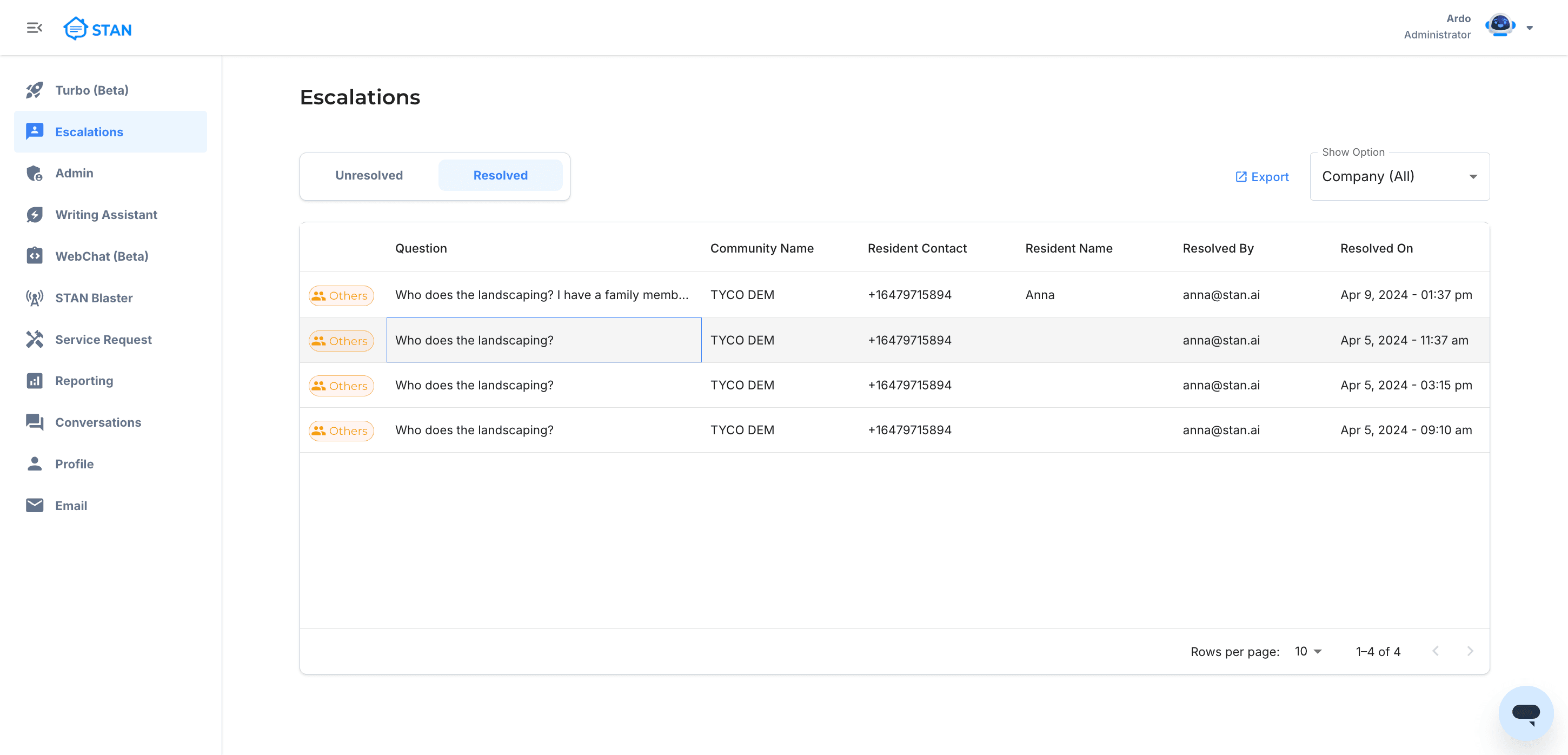Sort by Resolved By column header
Screen dimensions: 1568x755
(x=1218, y=248)
